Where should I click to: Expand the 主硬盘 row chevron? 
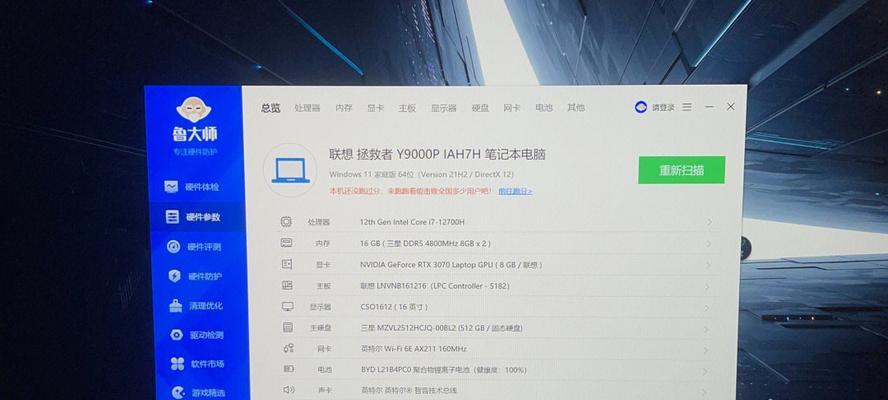pyautogui.click(x=707, y=329)
